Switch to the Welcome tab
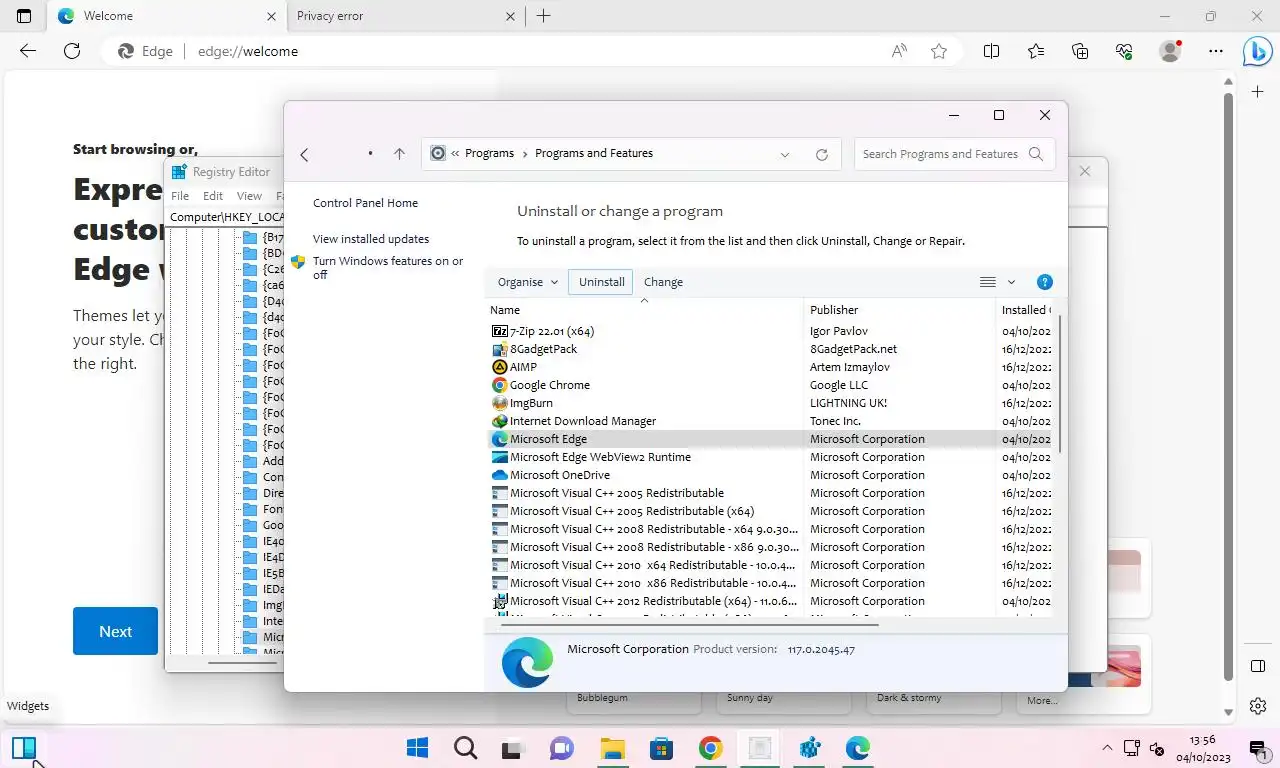 click(x=167, y=16)
